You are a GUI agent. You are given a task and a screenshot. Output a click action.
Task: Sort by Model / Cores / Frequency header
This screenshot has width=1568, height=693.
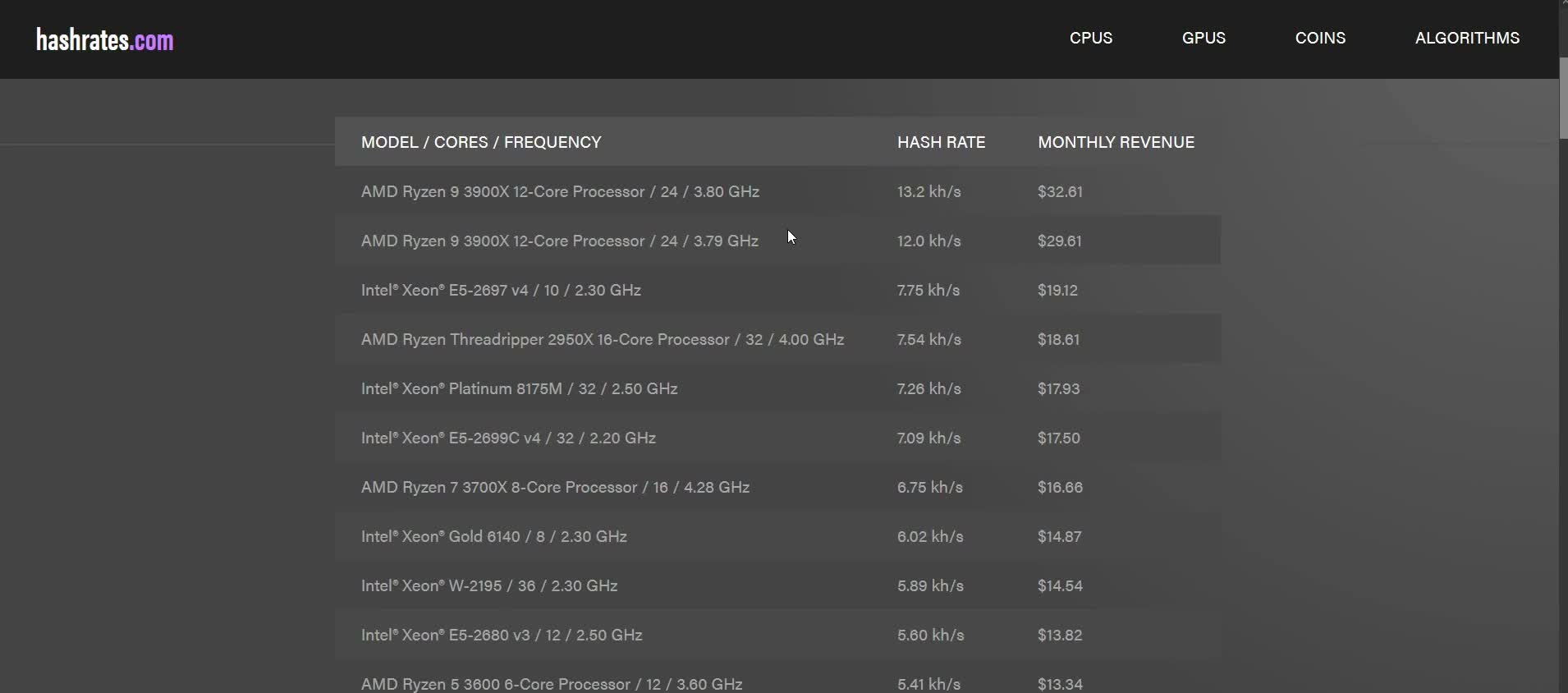[481, 142]
